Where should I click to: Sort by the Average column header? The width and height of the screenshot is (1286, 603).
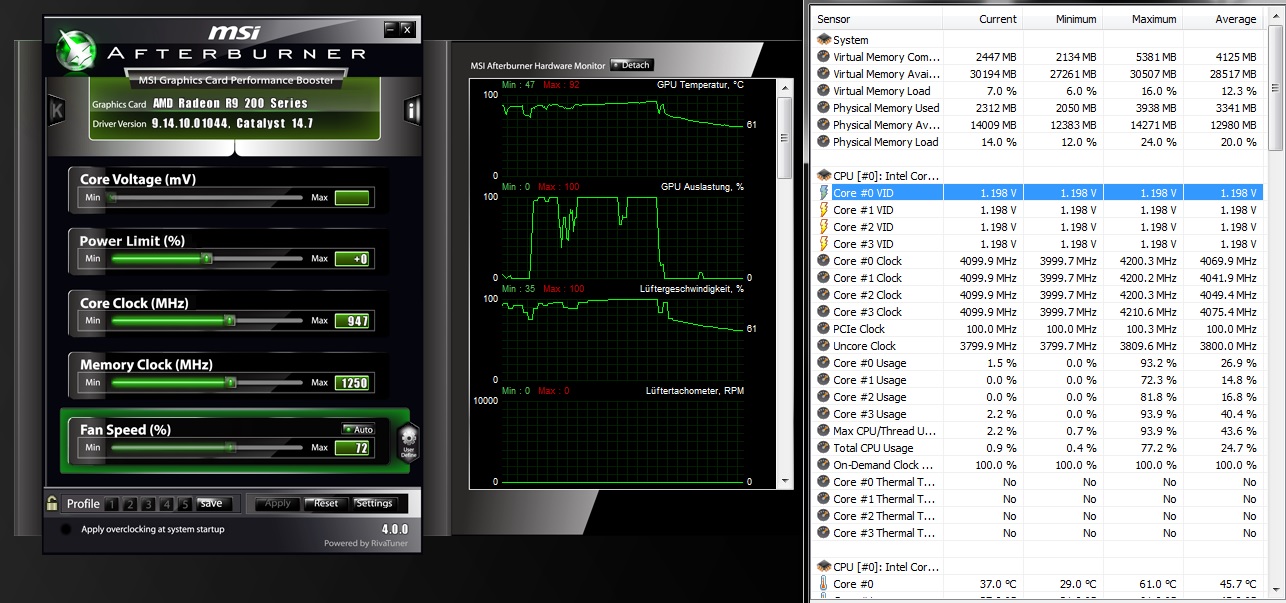point(1222,19)
